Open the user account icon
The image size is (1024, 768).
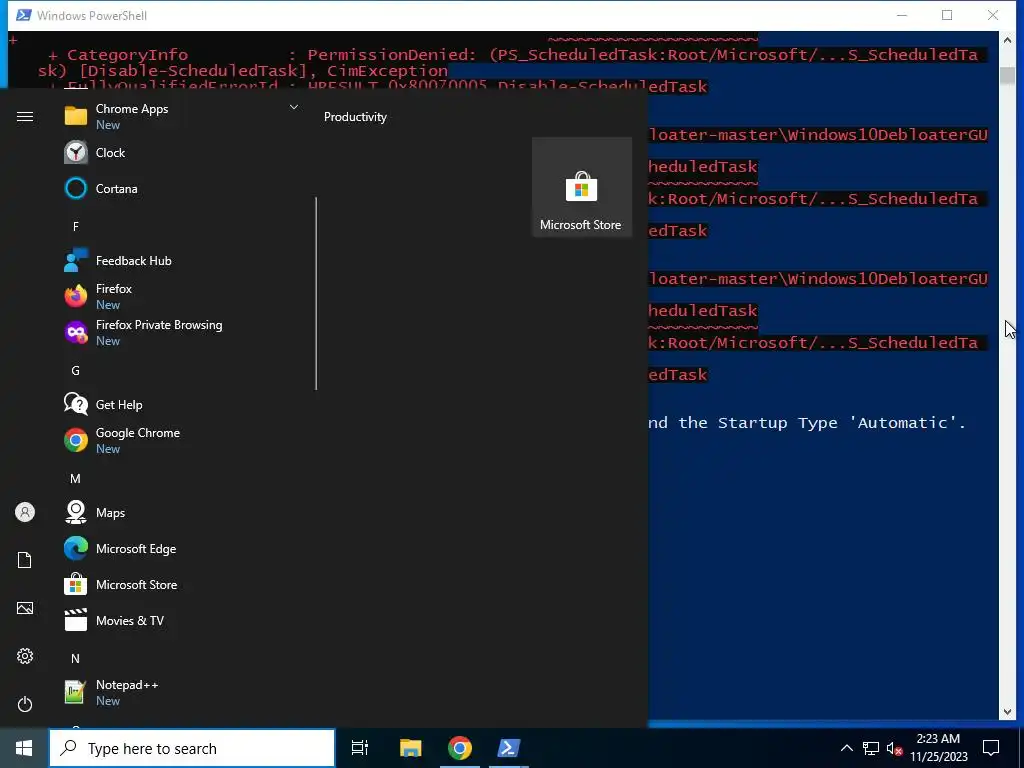click(x=25, y=512)
